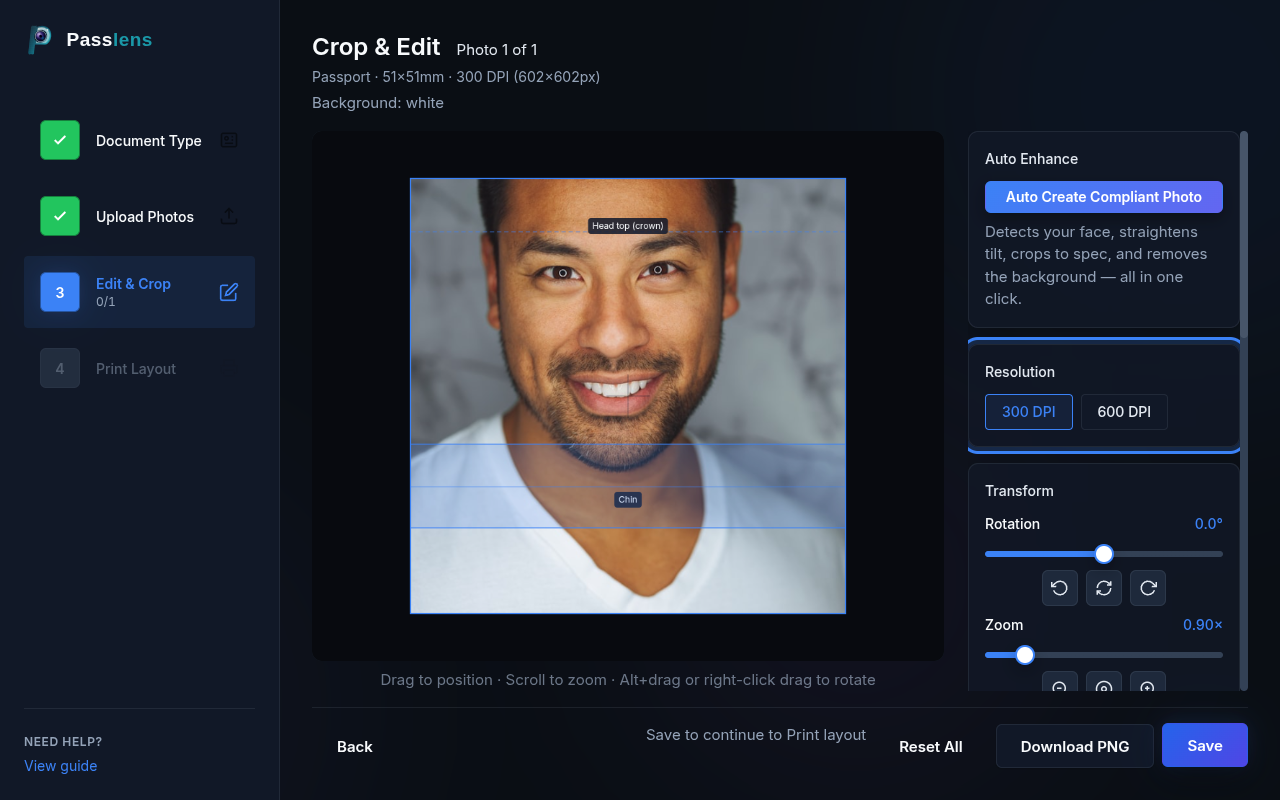Click the Zoom slider handle
Screen dimensions: 1280x800
point(1025,655)
